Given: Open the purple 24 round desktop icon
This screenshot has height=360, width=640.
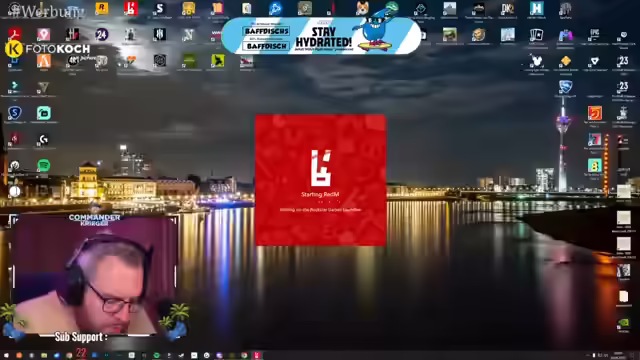Looking at the screenshot, I should coord(102,34).
